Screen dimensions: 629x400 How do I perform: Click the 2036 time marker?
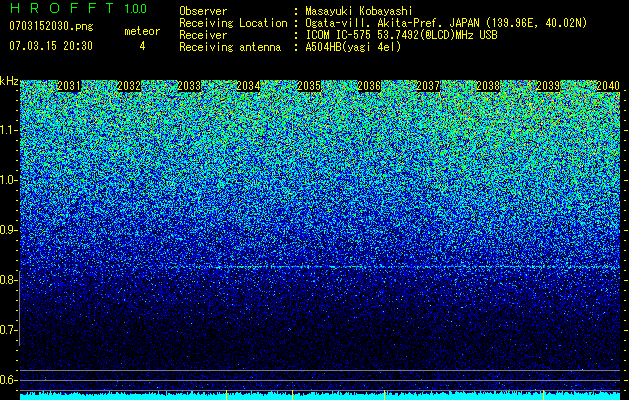(x=369, y=86)
